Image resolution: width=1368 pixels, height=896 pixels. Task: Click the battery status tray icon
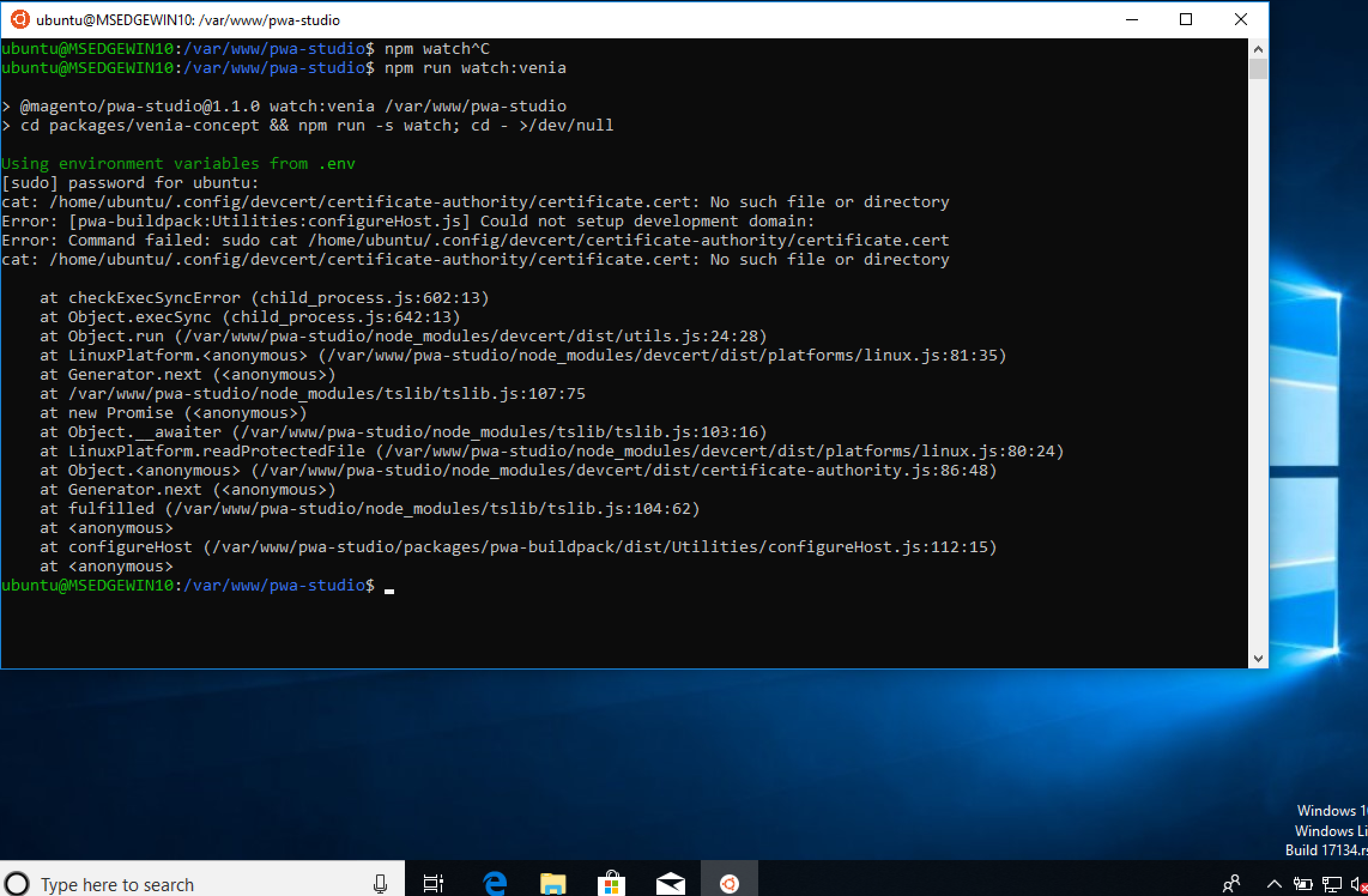[x=1303, y=883]
